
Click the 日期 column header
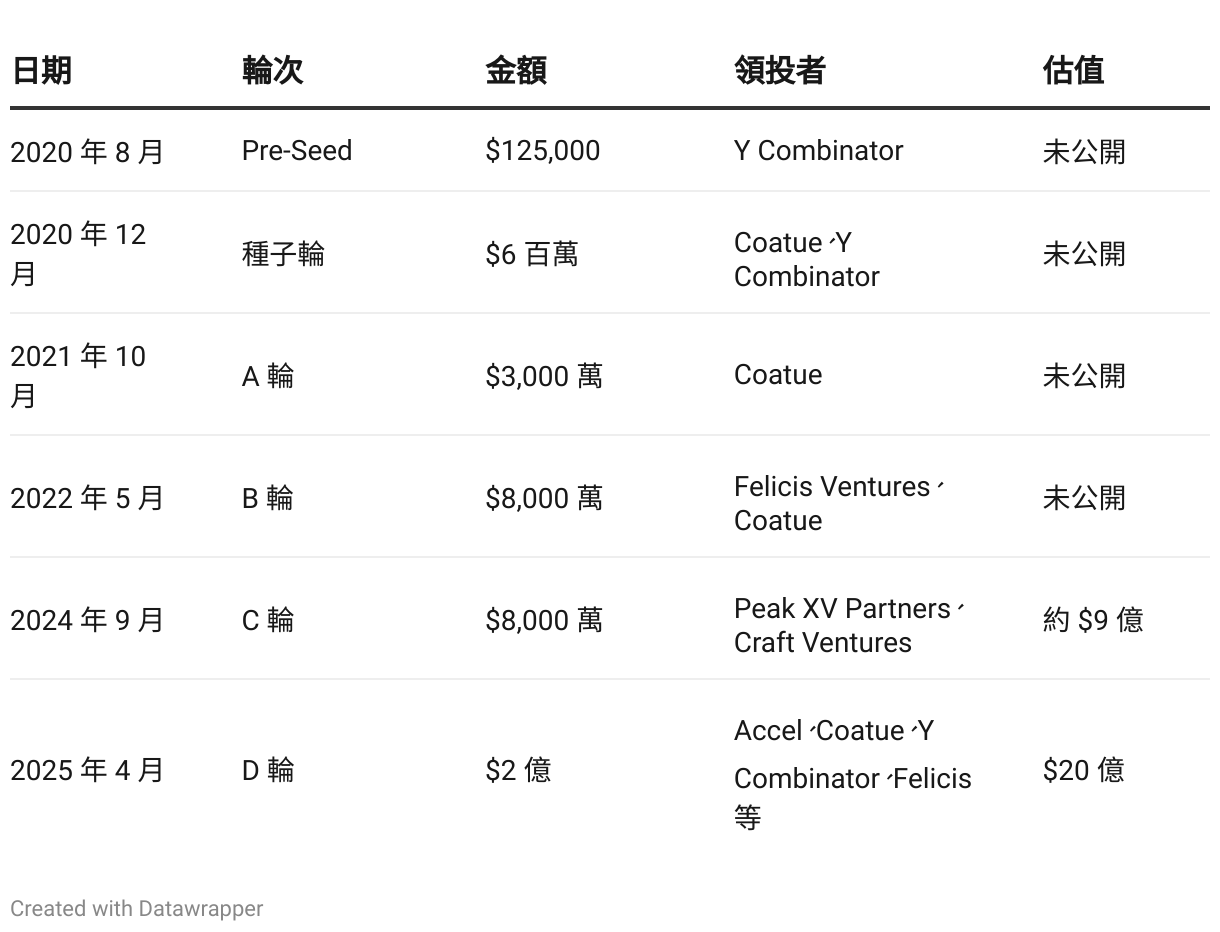point(41,71)
